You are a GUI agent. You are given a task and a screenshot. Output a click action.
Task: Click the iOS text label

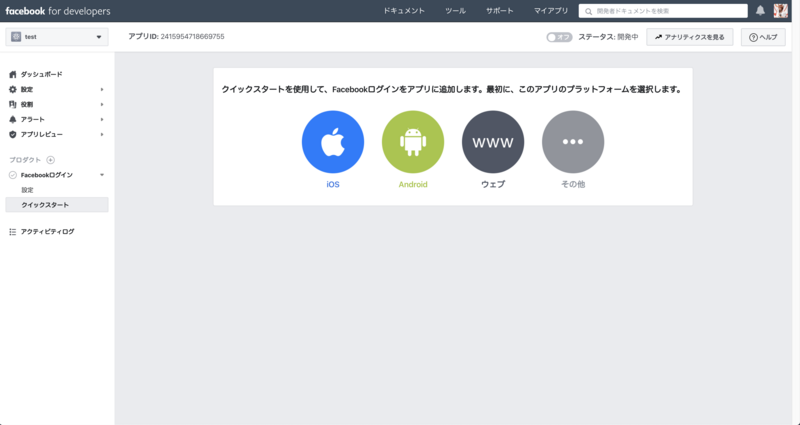point(333,185)
